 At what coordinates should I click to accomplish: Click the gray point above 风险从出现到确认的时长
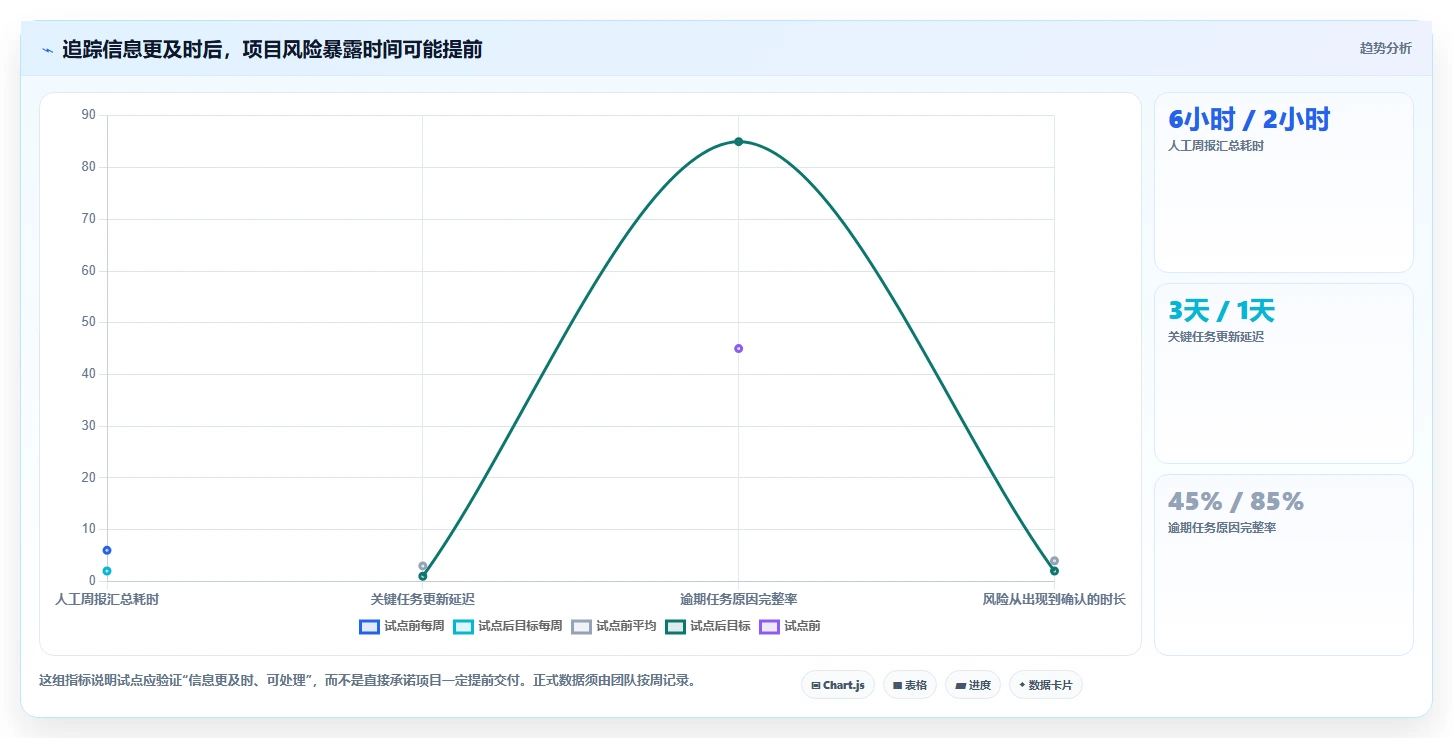pos(1054,561)
